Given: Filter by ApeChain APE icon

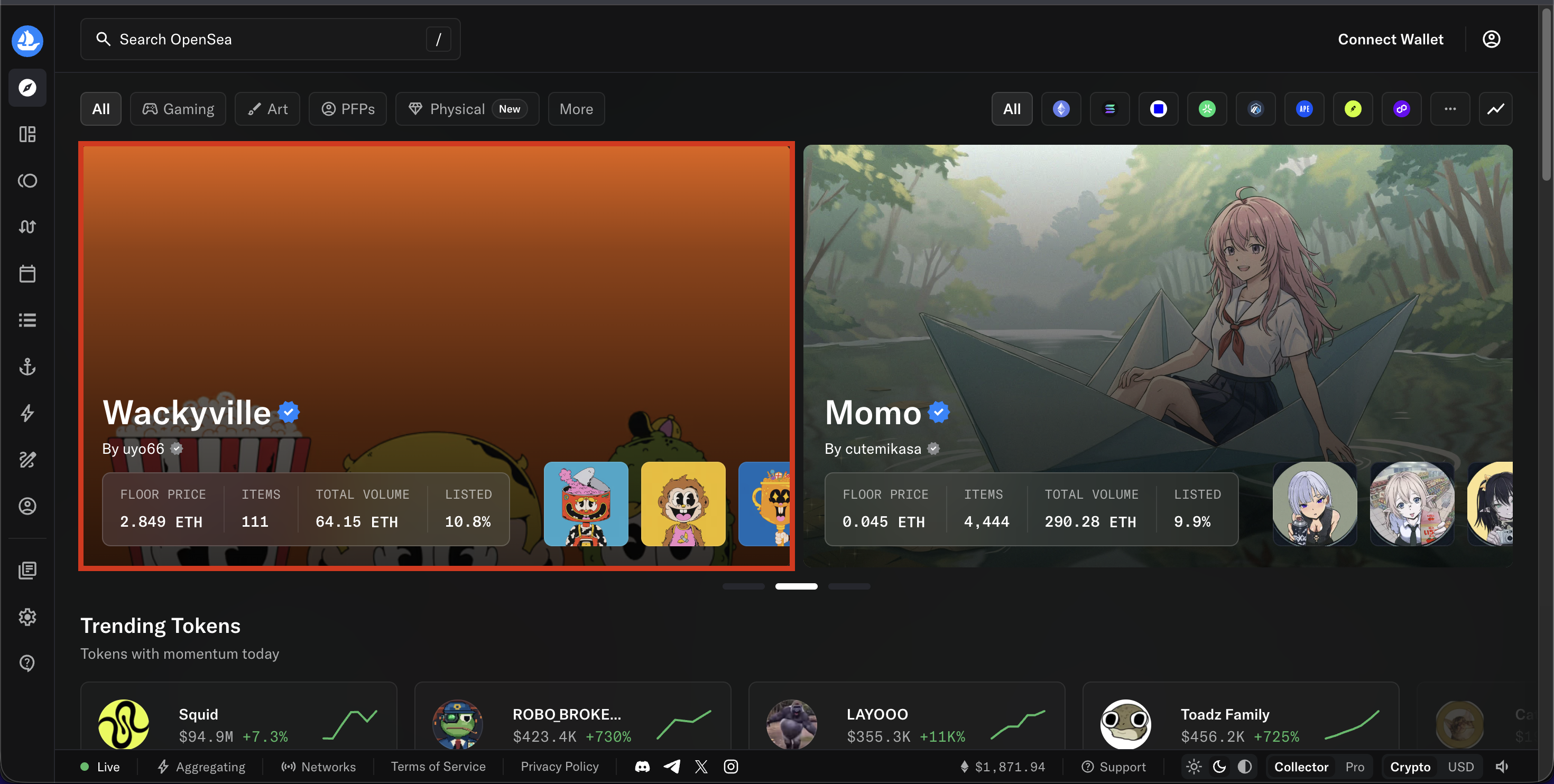Looking at the screenshot, I should 1305,109.
